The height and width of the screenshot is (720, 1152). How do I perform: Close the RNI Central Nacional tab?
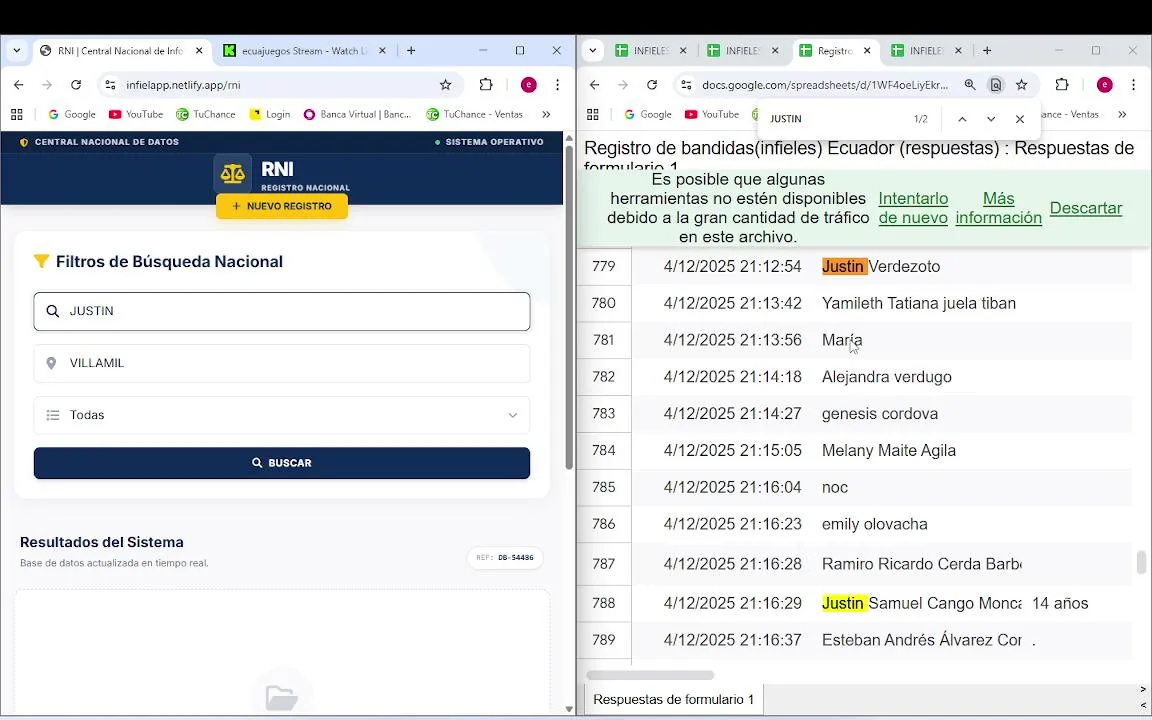tap(199, 51)
